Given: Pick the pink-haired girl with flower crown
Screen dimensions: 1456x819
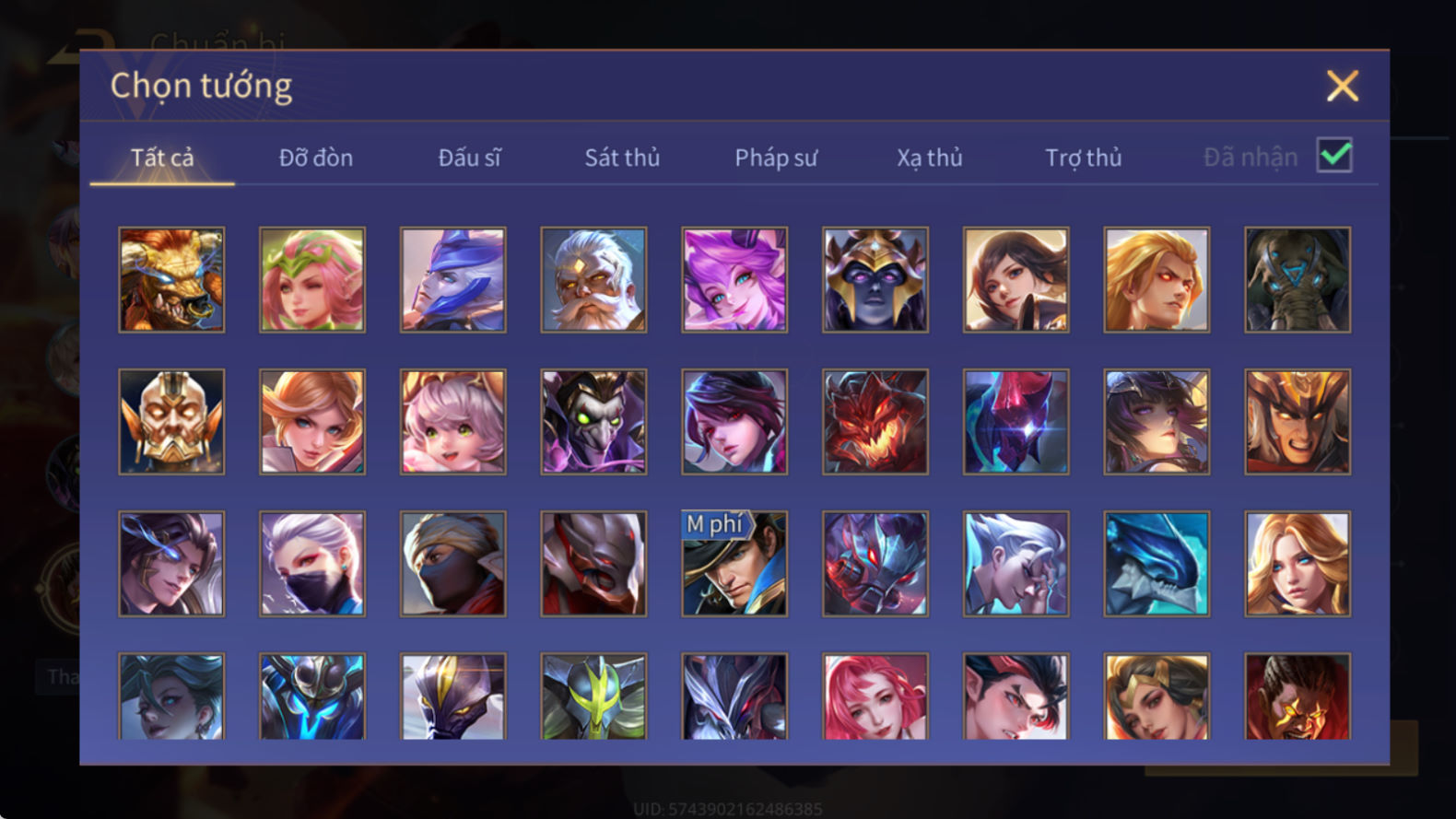Looking at the screenshot, I should pyautogui.click(x=312, y=279).
